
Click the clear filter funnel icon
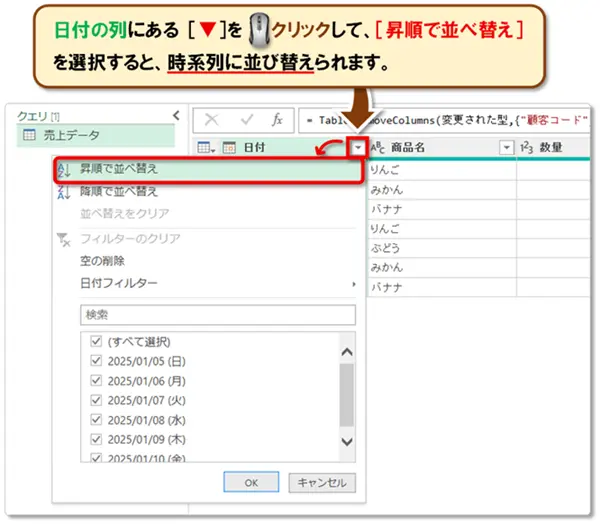coord(64,240)
